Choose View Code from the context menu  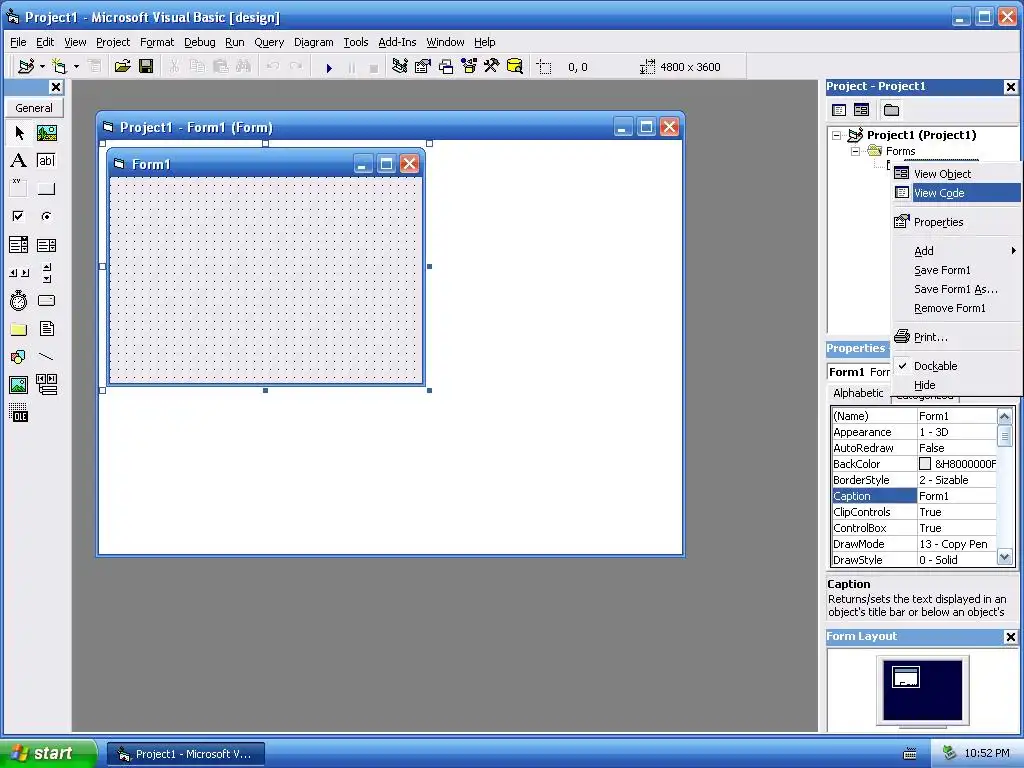click(957, 193)
